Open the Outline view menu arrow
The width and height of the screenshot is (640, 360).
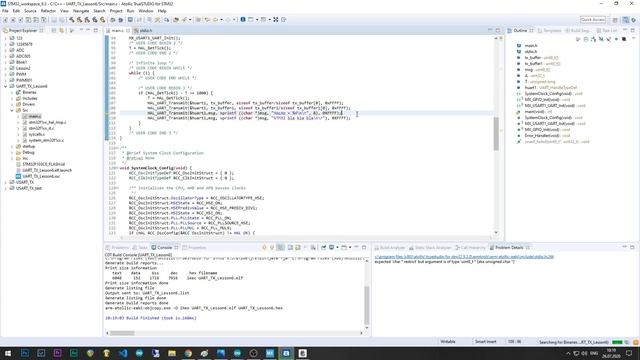(633, 38)
